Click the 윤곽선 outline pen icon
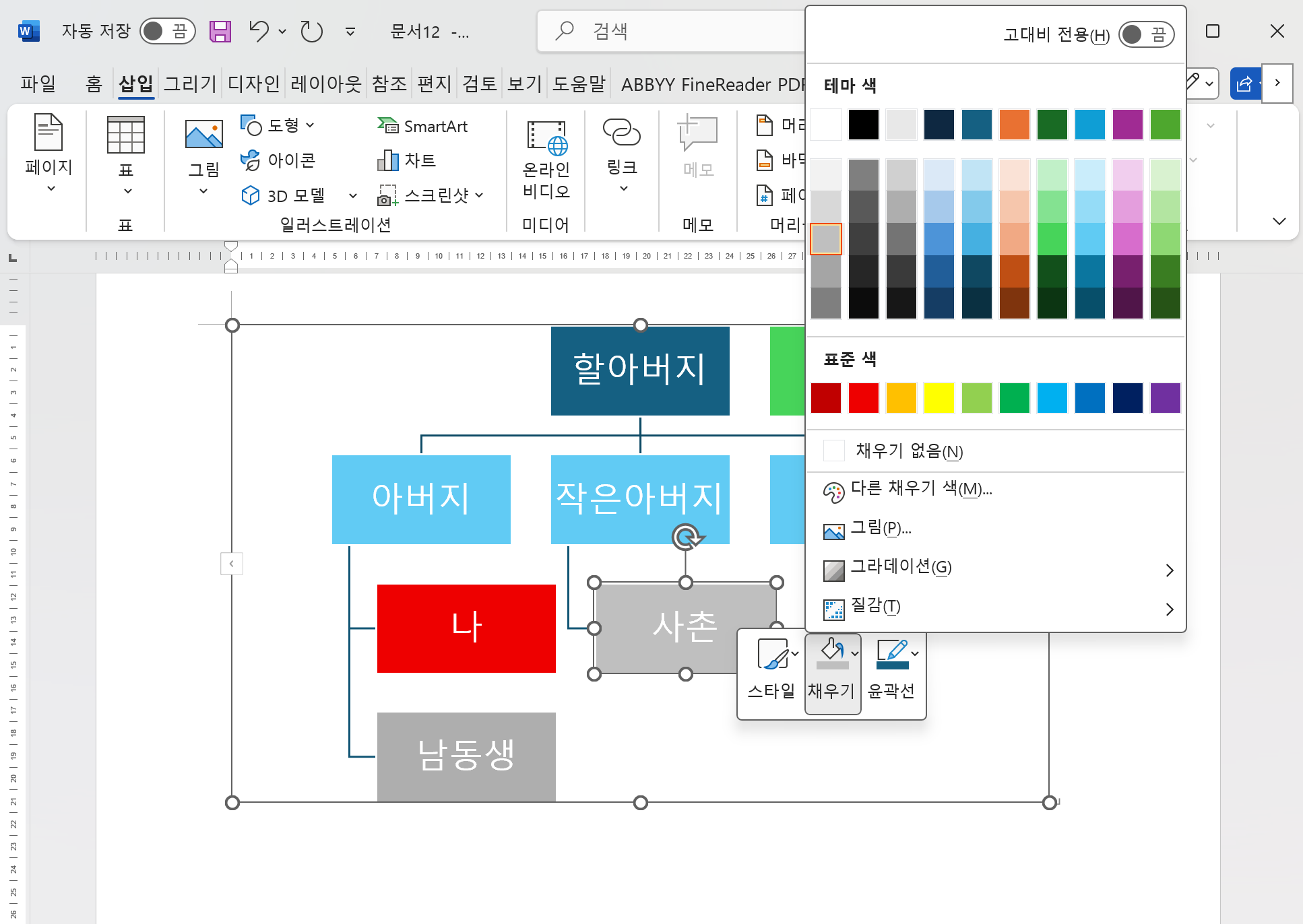This screenshot has width=1303, height=924. [891, 653]
